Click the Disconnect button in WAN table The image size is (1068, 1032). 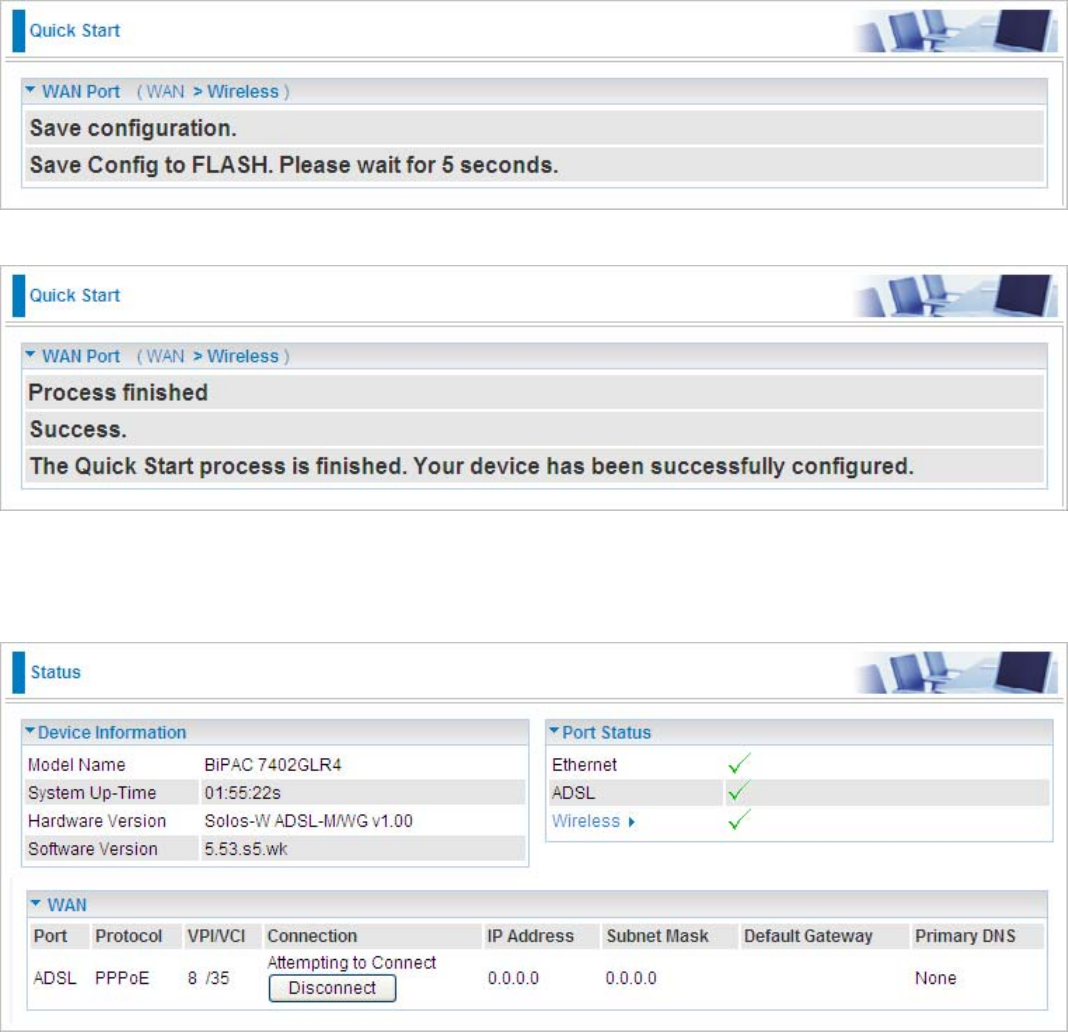coord(332,988)
